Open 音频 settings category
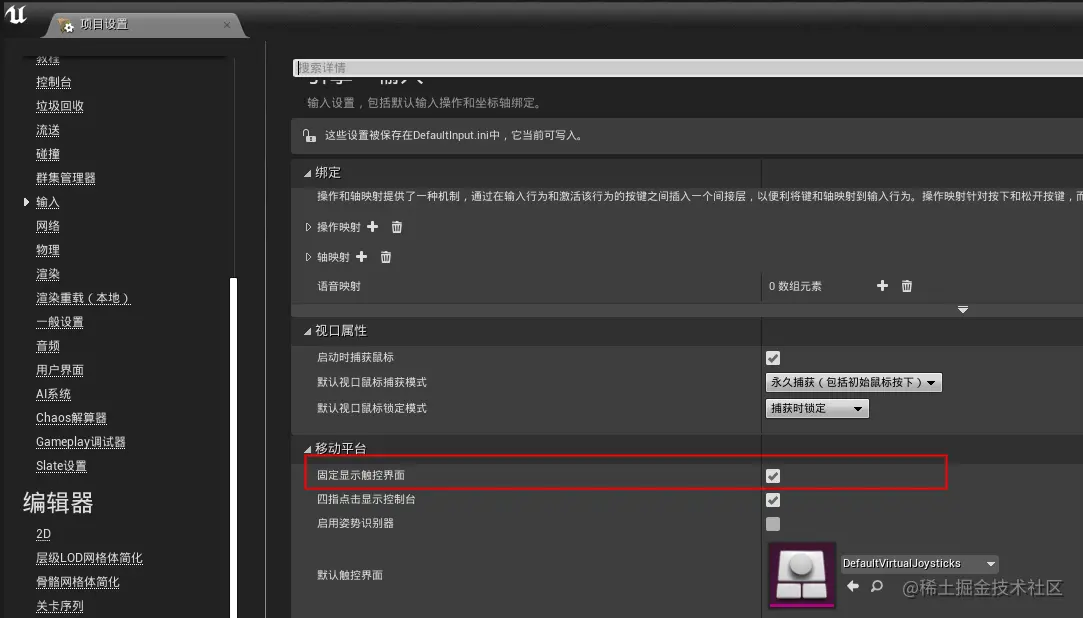Viewport: 1083px width, 618px height. coord(48,346)
